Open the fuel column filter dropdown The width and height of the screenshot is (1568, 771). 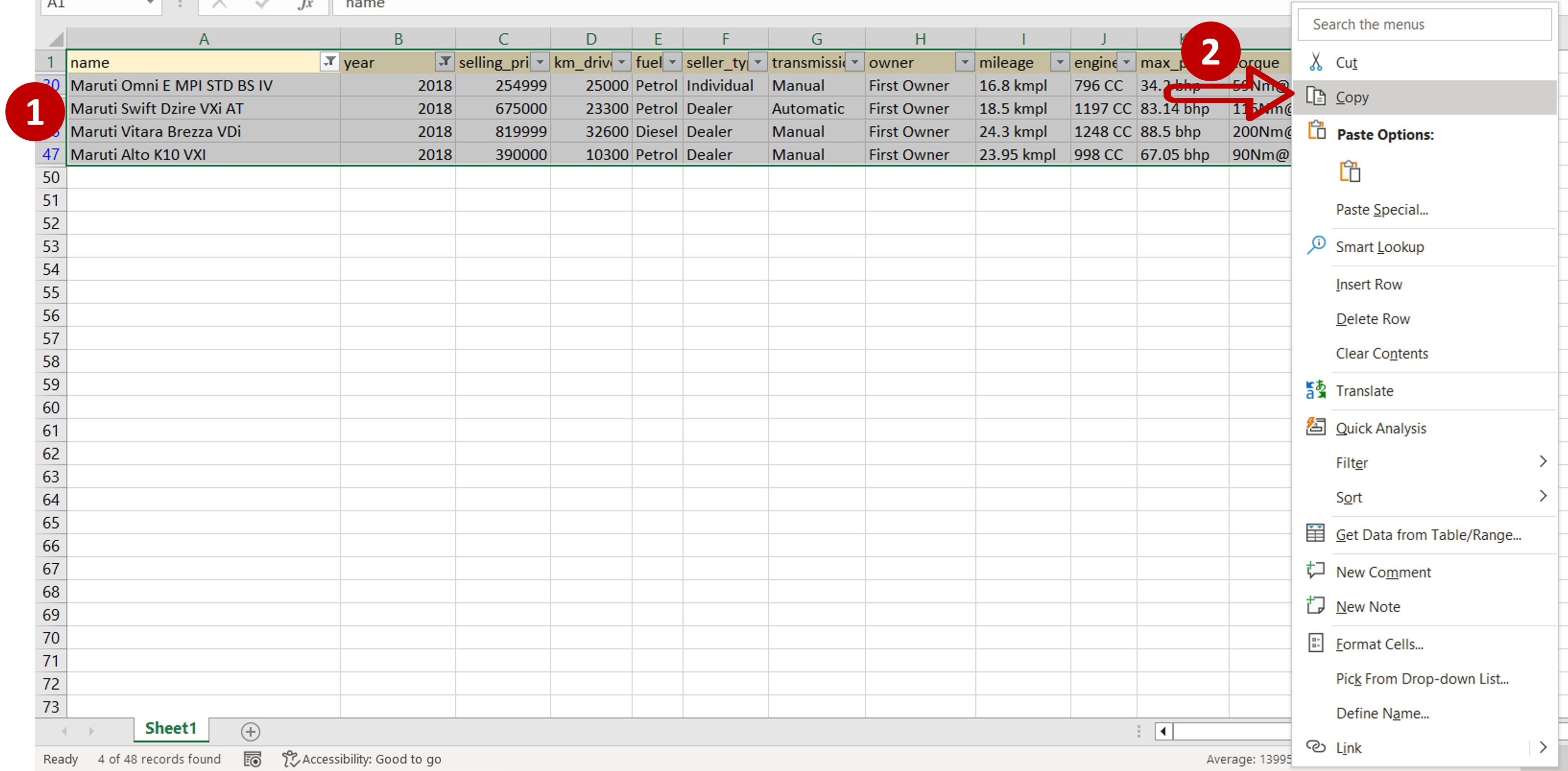(672, 62)
